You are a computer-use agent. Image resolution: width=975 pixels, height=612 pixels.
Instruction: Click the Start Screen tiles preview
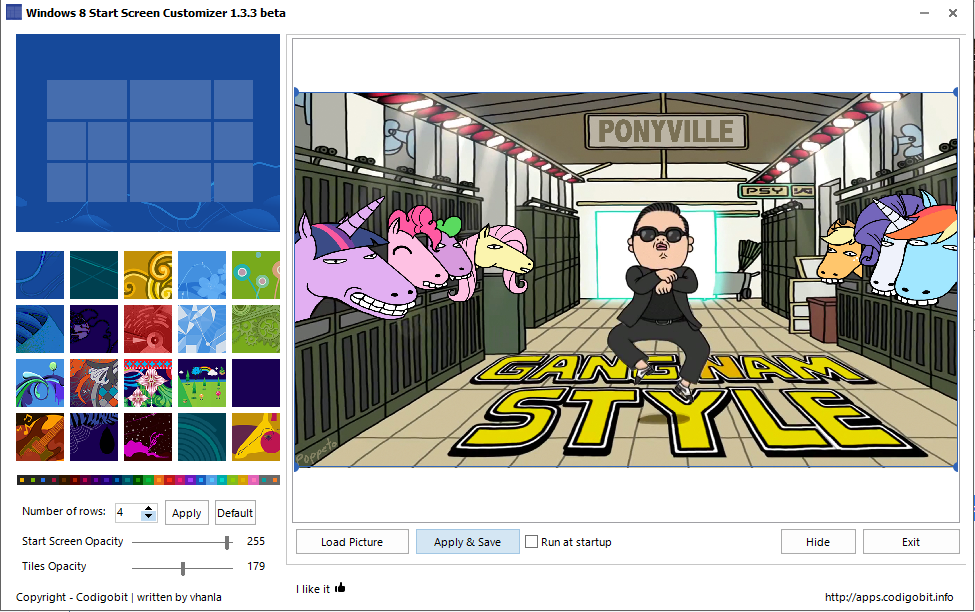(148, 133)
